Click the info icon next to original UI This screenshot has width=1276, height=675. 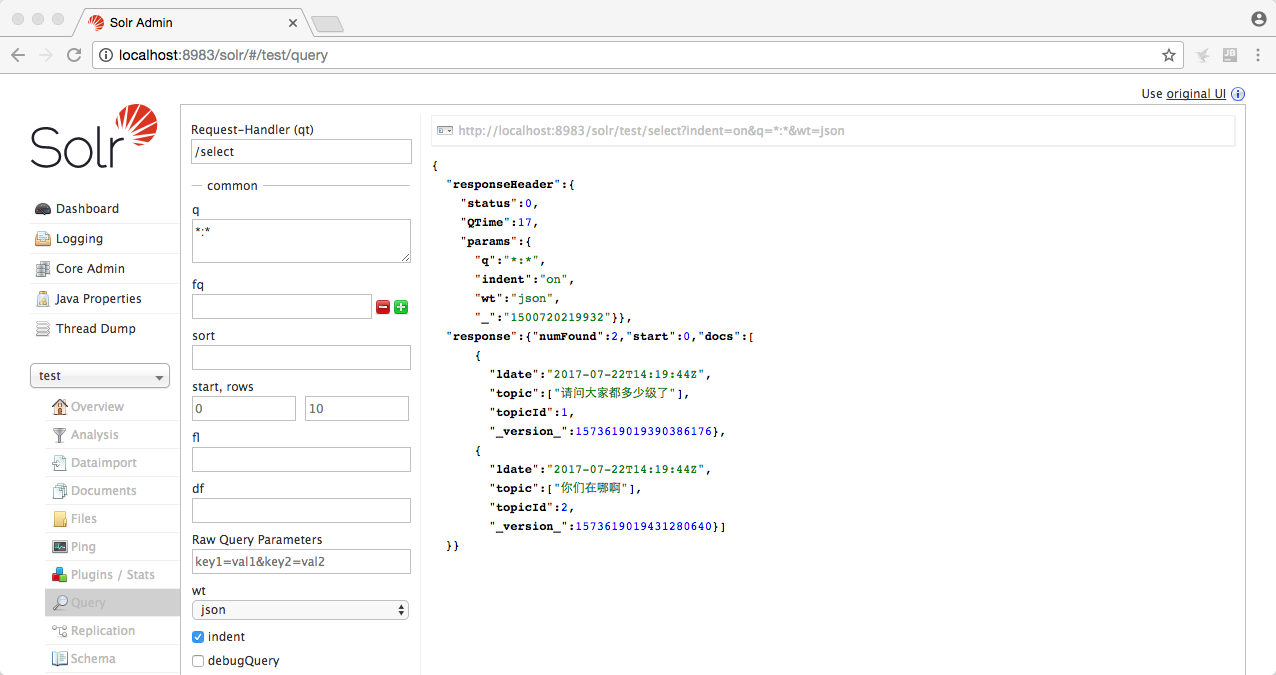point(1238,94)
